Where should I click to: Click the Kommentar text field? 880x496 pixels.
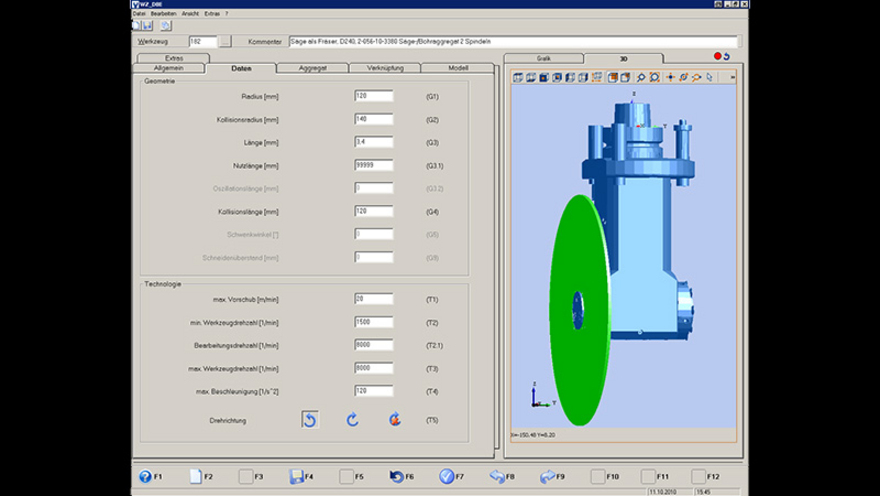(x=513, y=42)
